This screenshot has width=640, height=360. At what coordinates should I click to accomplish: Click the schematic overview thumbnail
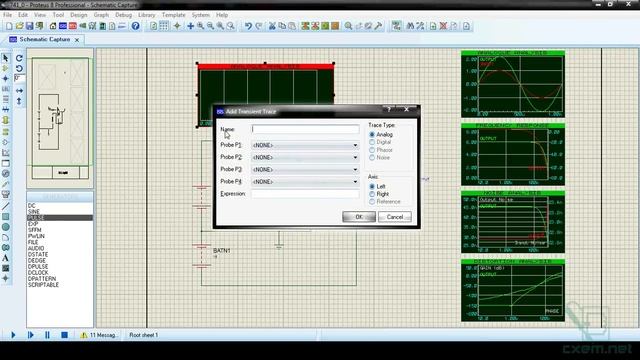tap(60, 118)
